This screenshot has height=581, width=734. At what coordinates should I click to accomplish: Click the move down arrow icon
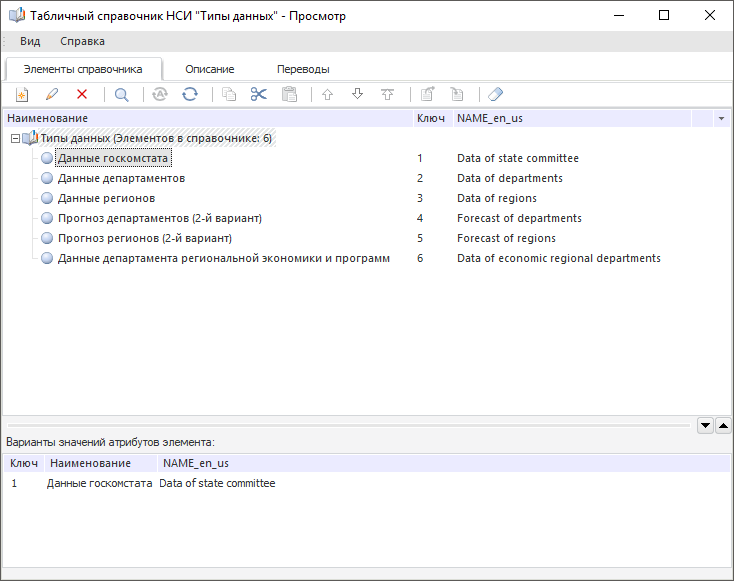pyautogui.click(x=357, y=95)
